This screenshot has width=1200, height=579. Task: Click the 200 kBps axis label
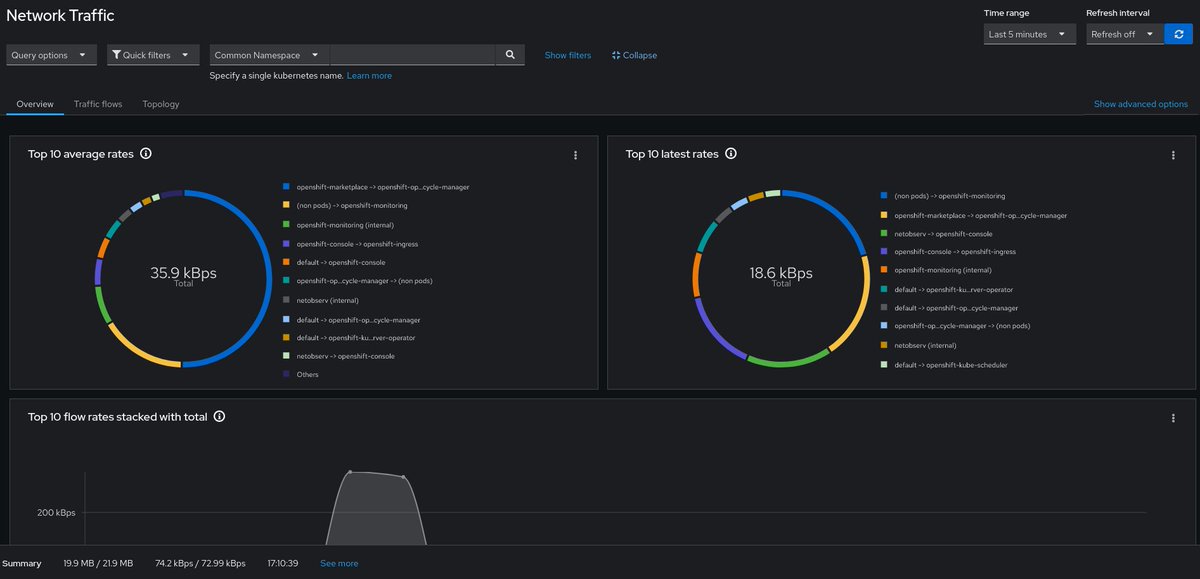[x=56, y=512]
